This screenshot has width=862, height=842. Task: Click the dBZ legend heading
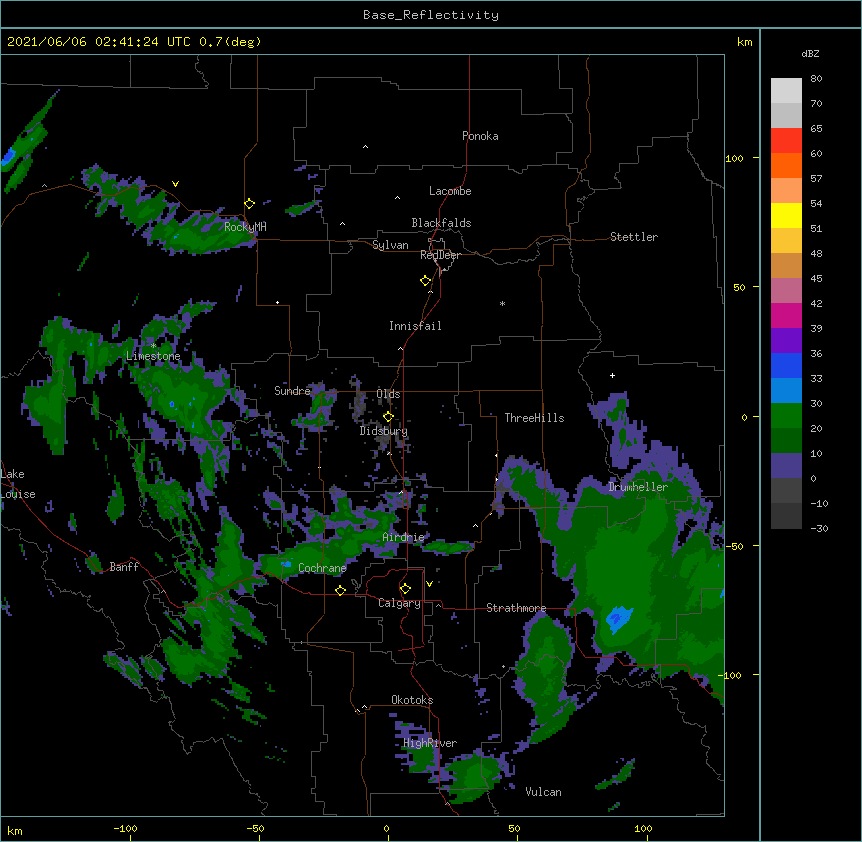click(x=810, y=53)
